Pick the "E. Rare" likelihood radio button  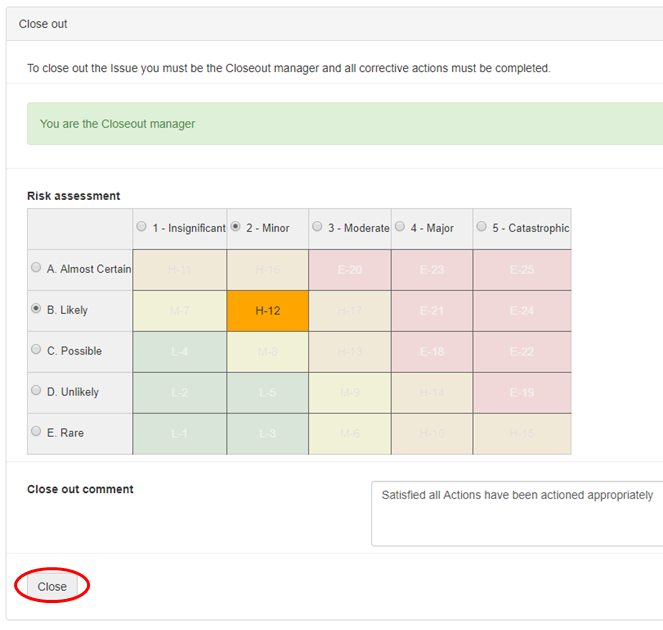pos(37,432)
